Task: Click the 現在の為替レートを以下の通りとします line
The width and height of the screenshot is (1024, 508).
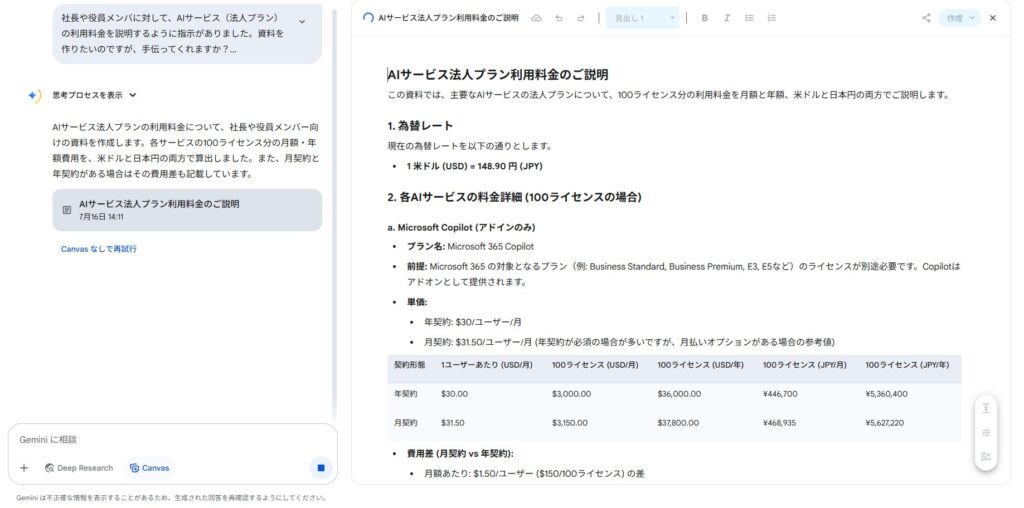Action: point(470,146)
